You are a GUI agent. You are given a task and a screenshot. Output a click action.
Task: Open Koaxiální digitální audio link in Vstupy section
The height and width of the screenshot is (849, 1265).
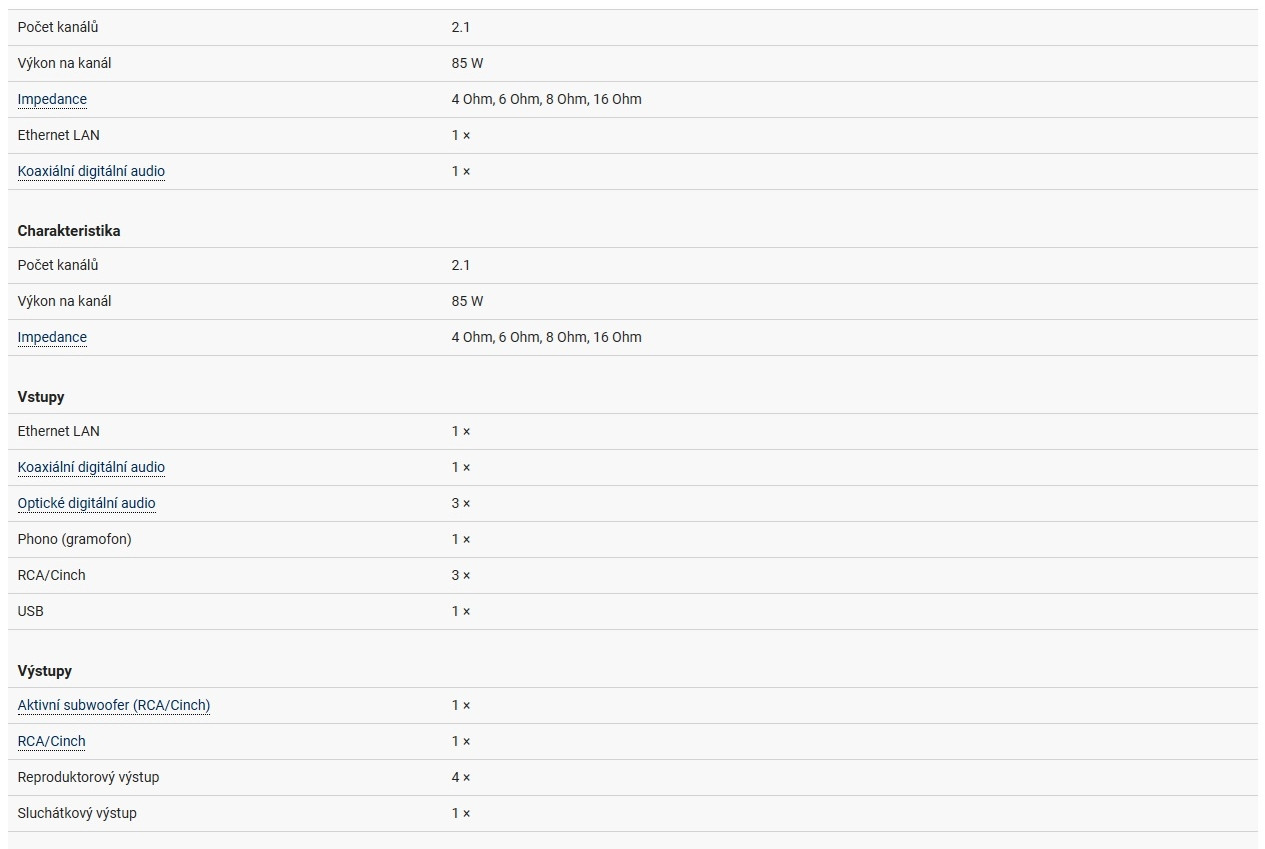[91, 467]
